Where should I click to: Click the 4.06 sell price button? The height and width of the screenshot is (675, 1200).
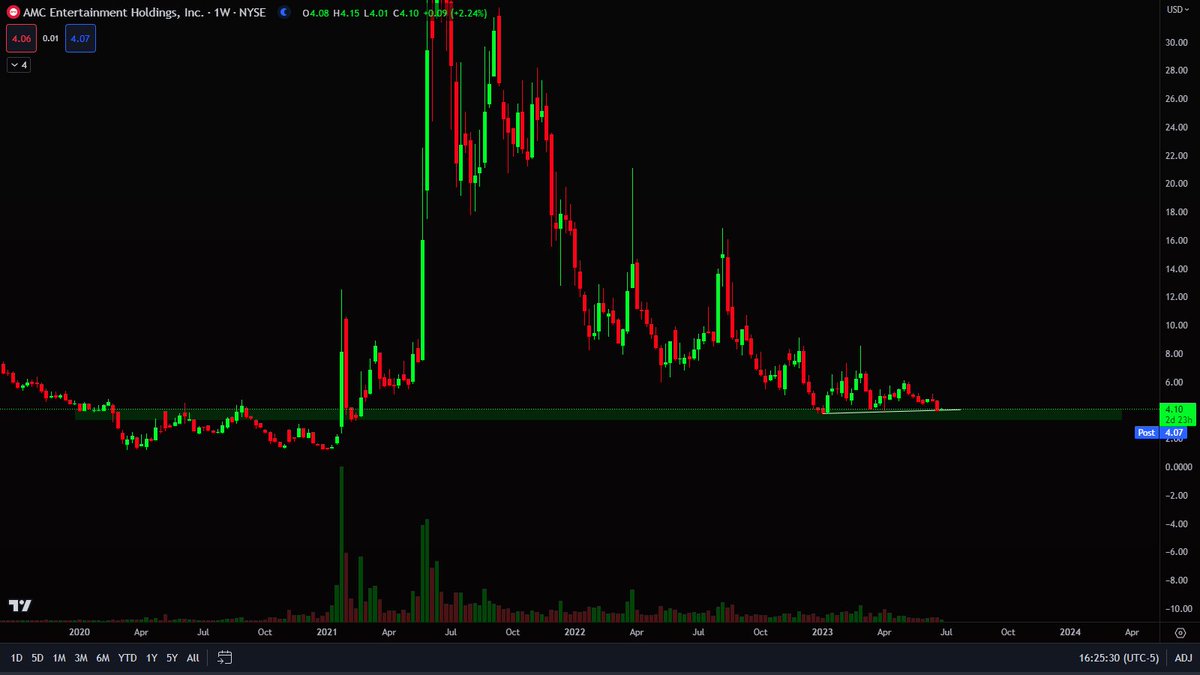21,38
